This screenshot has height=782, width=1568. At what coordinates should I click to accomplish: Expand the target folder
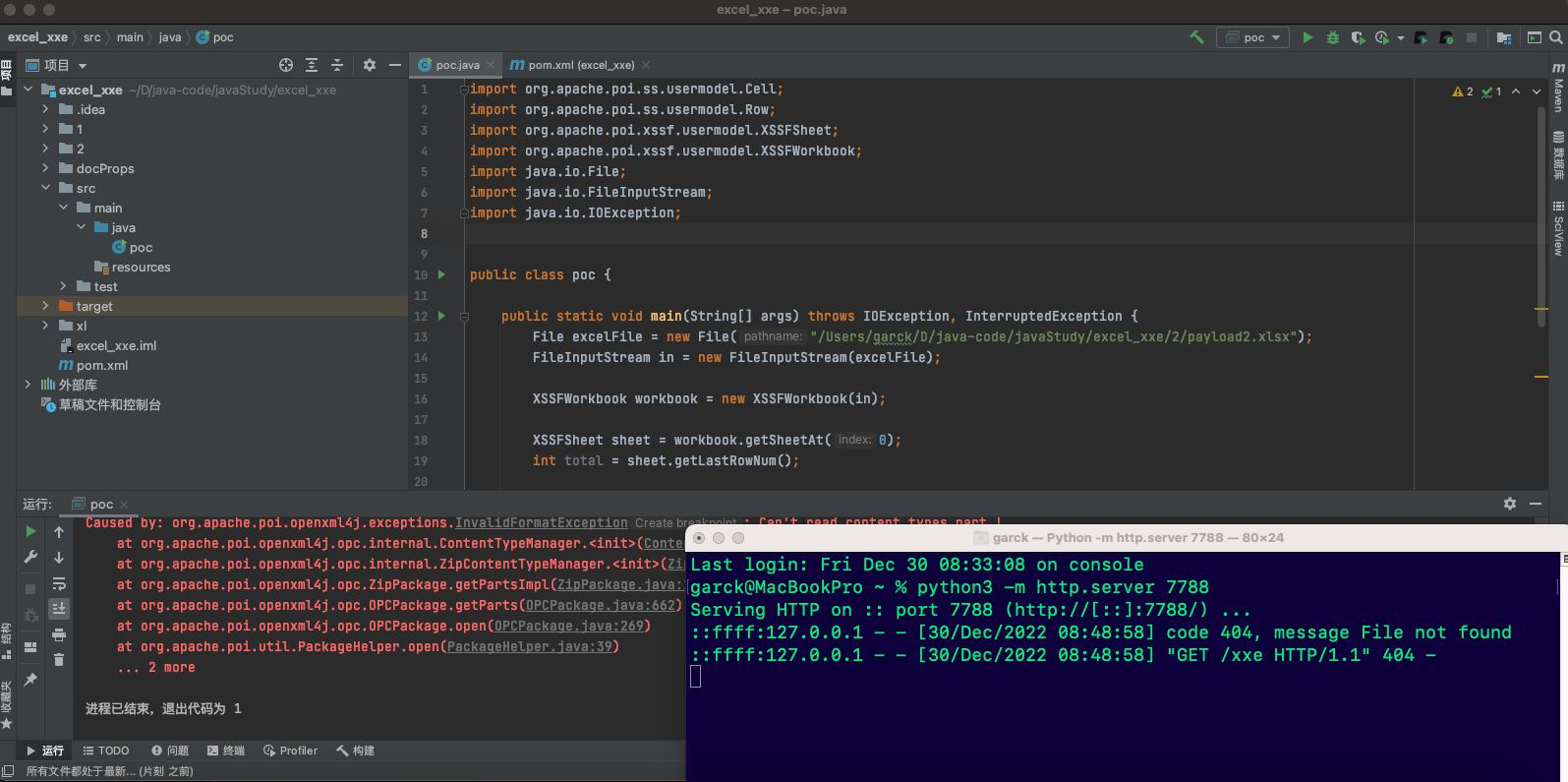click(x=45, y=306)
